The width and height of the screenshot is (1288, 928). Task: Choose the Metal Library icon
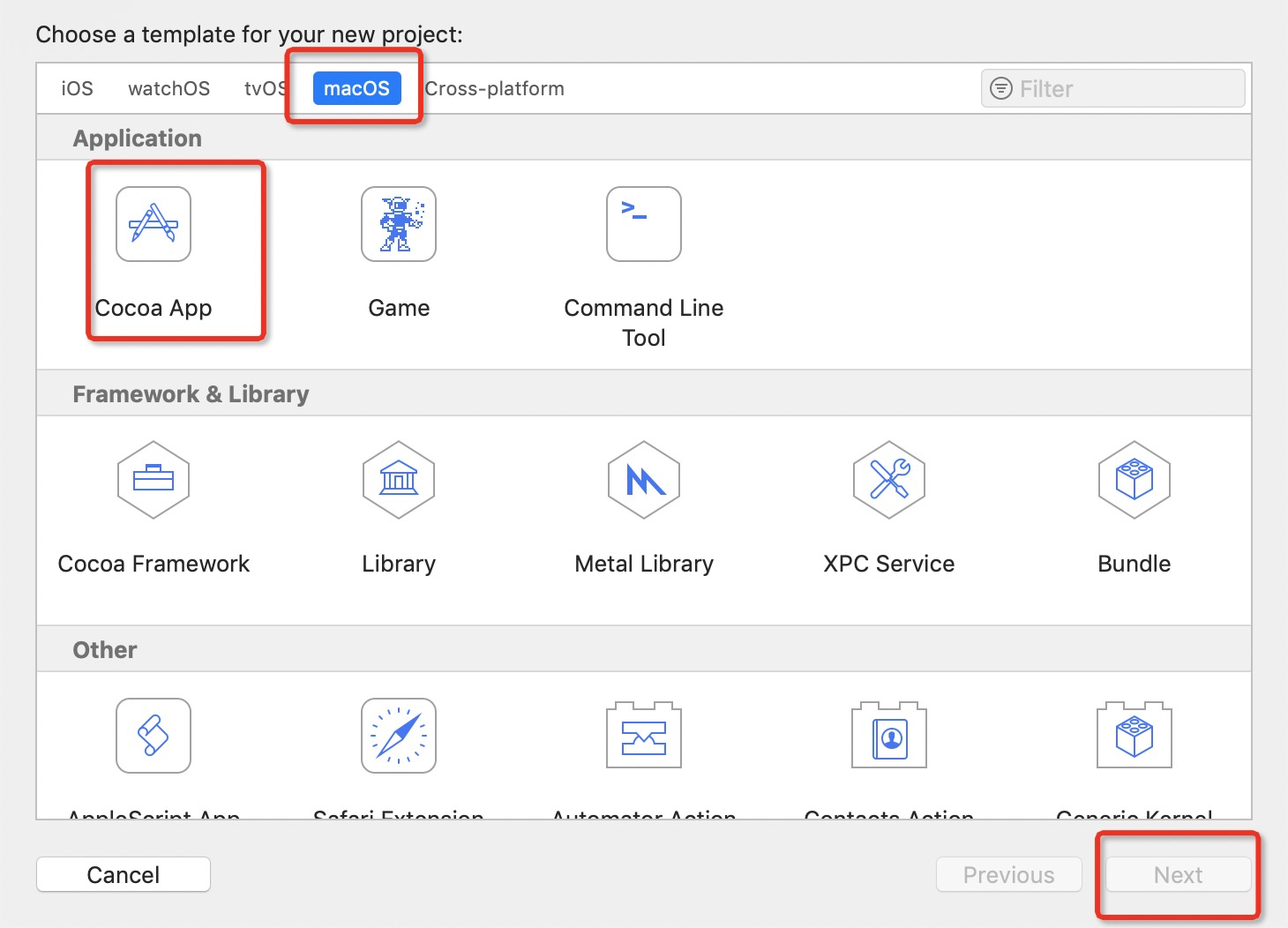click(644, 480)
